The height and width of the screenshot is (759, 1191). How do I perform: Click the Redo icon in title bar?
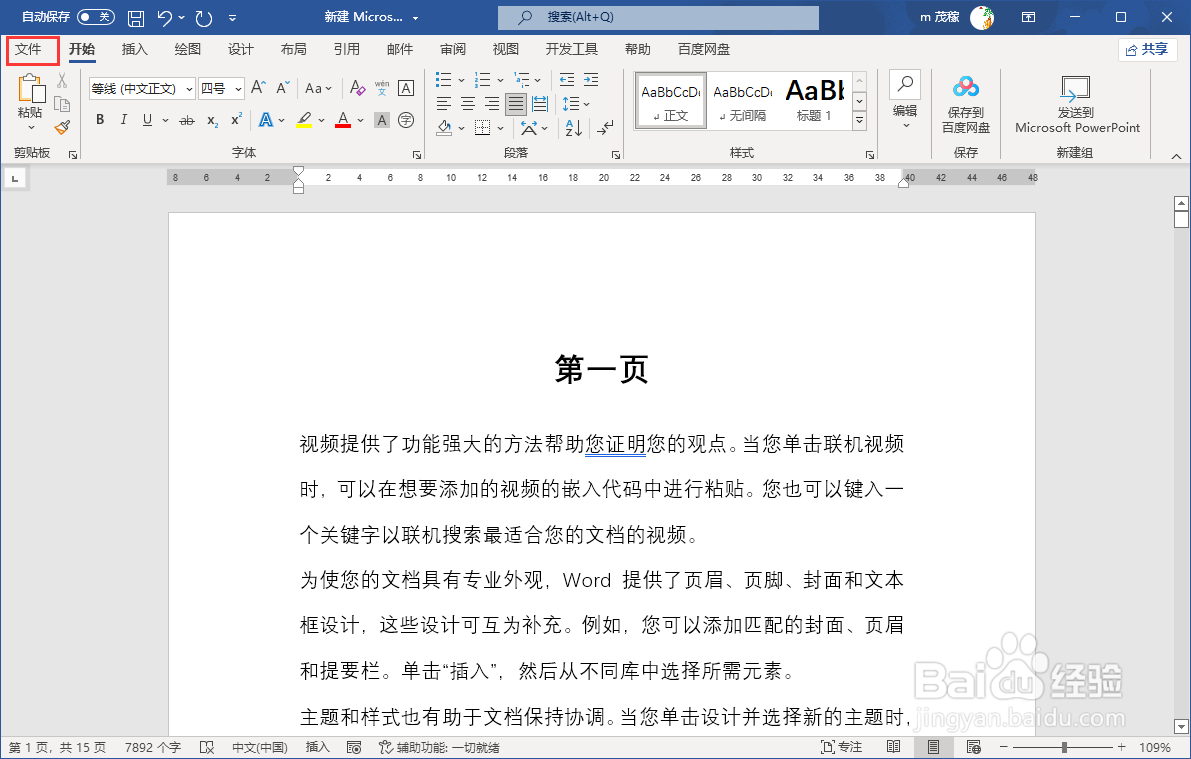pos(203,17)
